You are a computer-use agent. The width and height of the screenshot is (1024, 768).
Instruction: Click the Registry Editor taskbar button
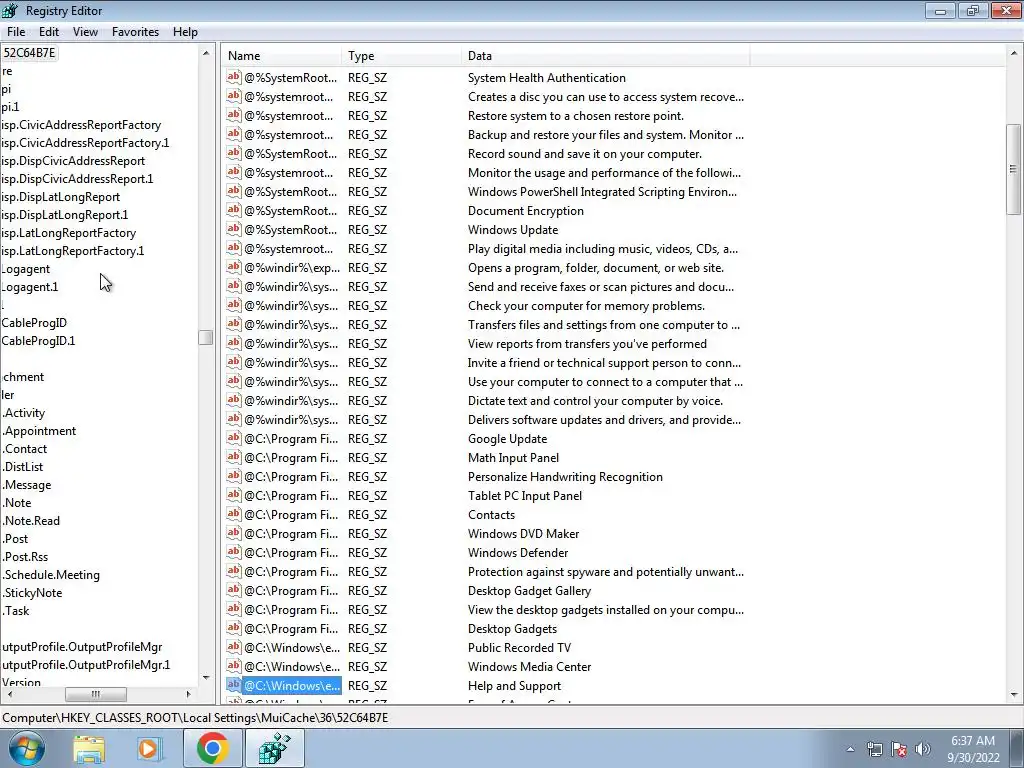274,748
